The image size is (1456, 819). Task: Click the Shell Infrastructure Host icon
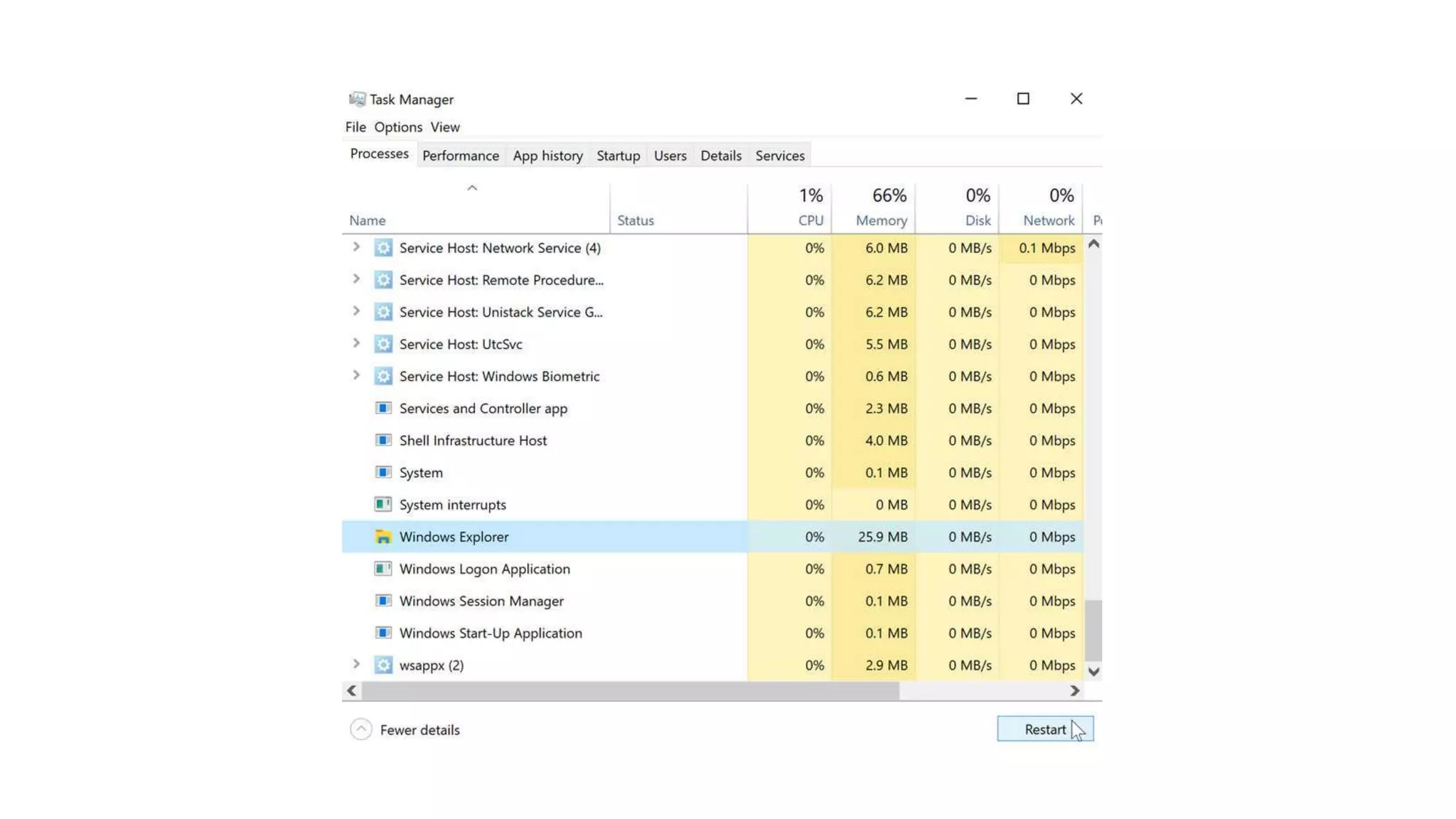(383, 441)
